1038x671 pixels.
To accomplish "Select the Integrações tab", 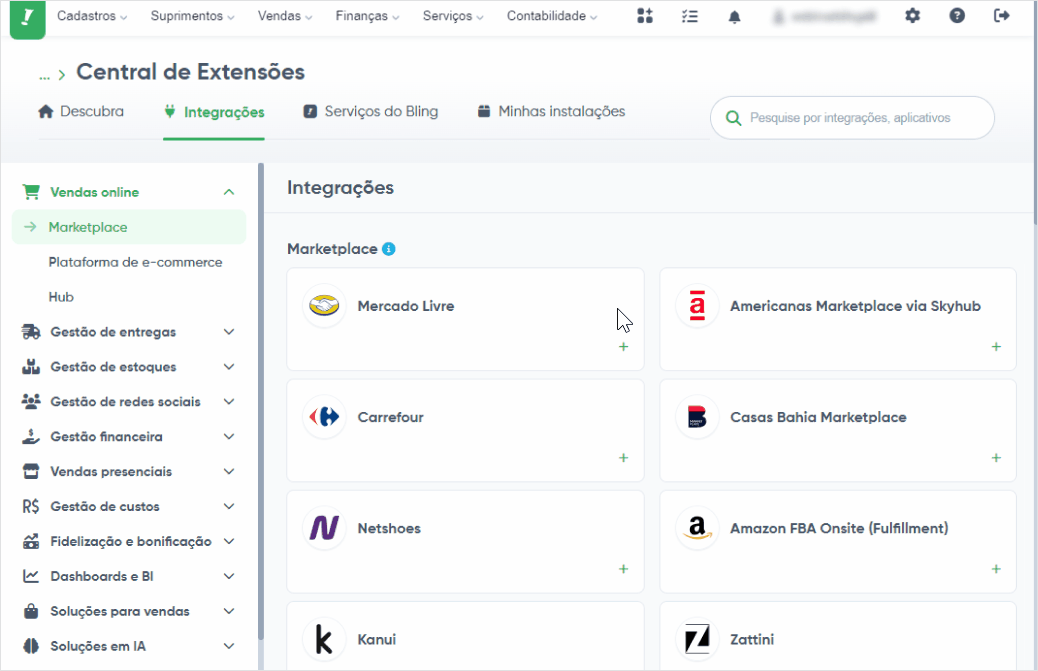I will 214,112.
